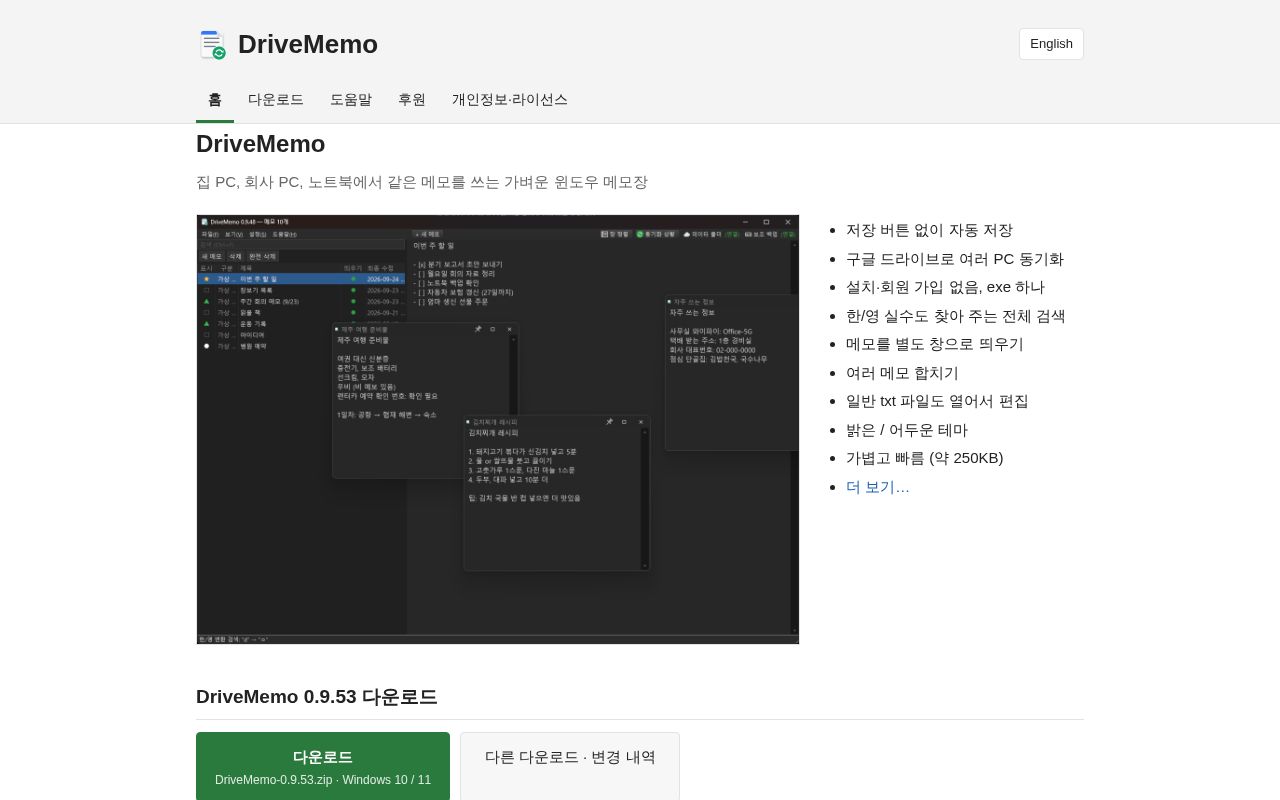
Task: Open the 개인정보·라이선스 tab
Action: click(x=510, y=100)
